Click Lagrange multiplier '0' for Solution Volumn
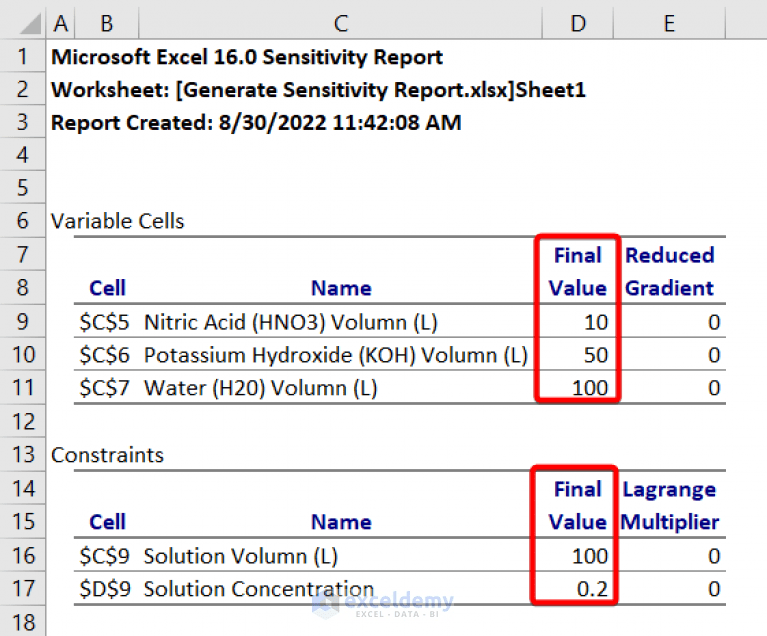767x636 pixels. [714, 556]
